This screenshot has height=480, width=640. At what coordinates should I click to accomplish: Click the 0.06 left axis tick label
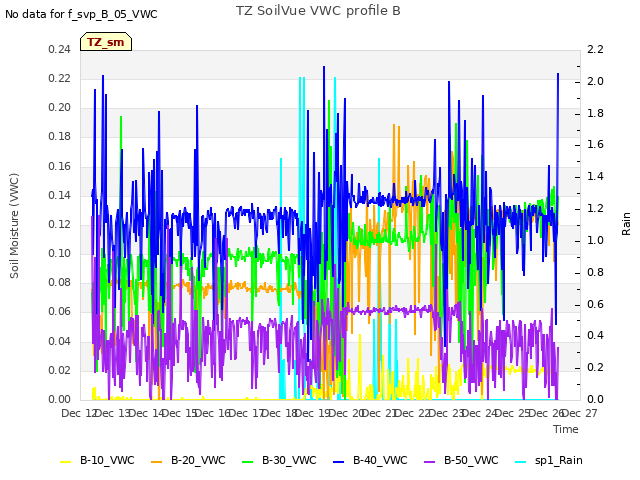tap(60, 311)
